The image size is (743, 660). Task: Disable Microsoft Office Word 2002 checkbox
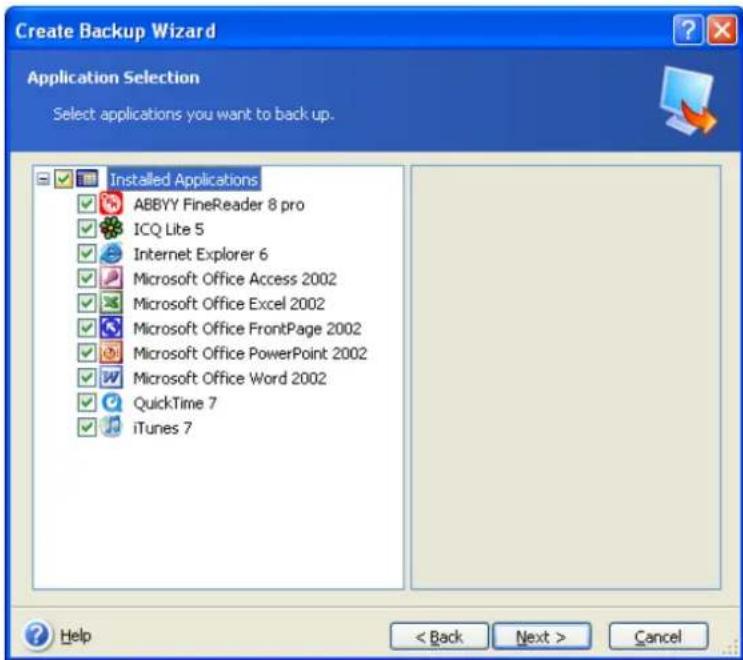pyautogui.click(x=87, y=378)
